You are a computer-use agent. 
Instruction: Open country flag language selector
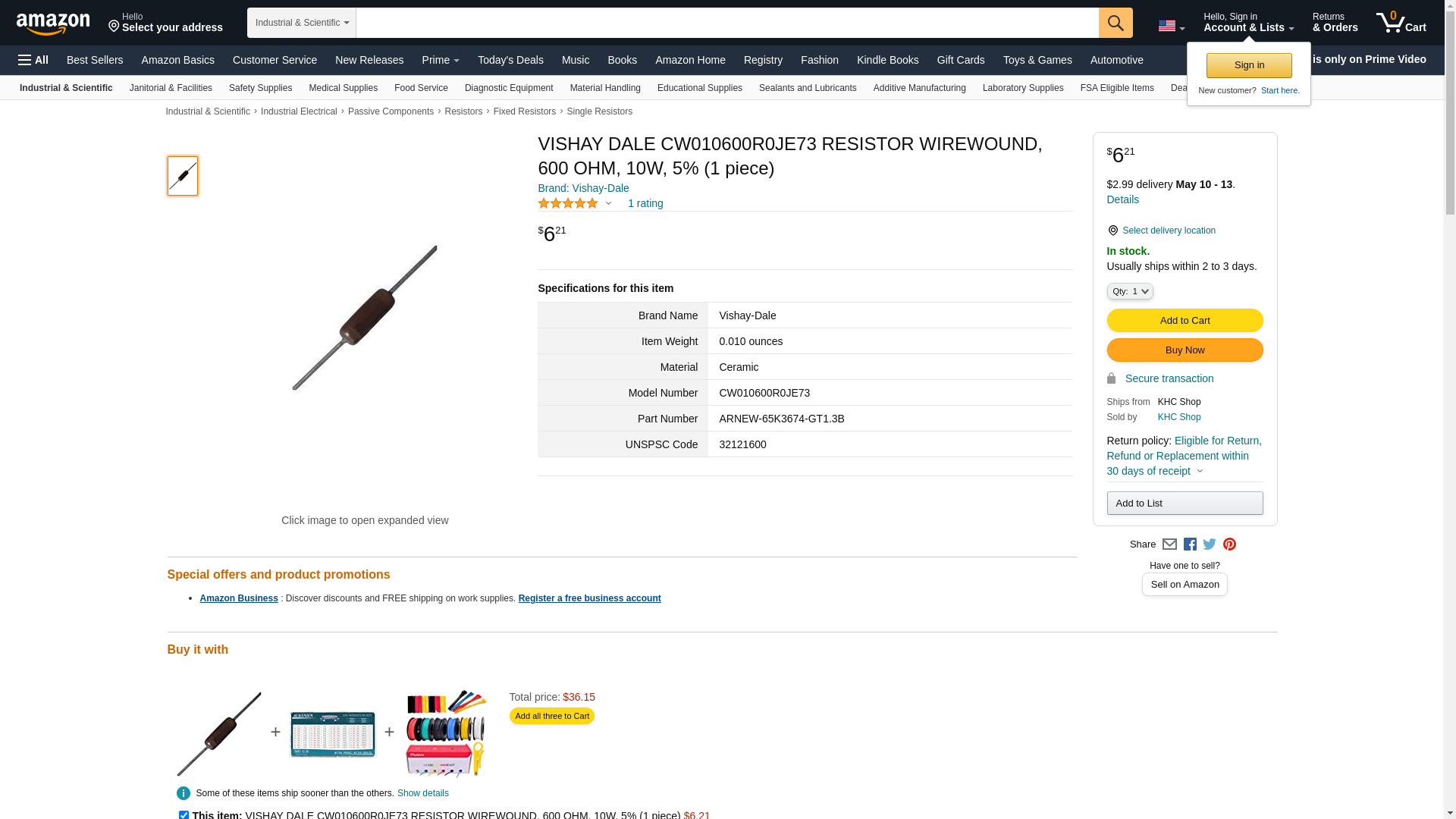click(x=1171, y=26)
